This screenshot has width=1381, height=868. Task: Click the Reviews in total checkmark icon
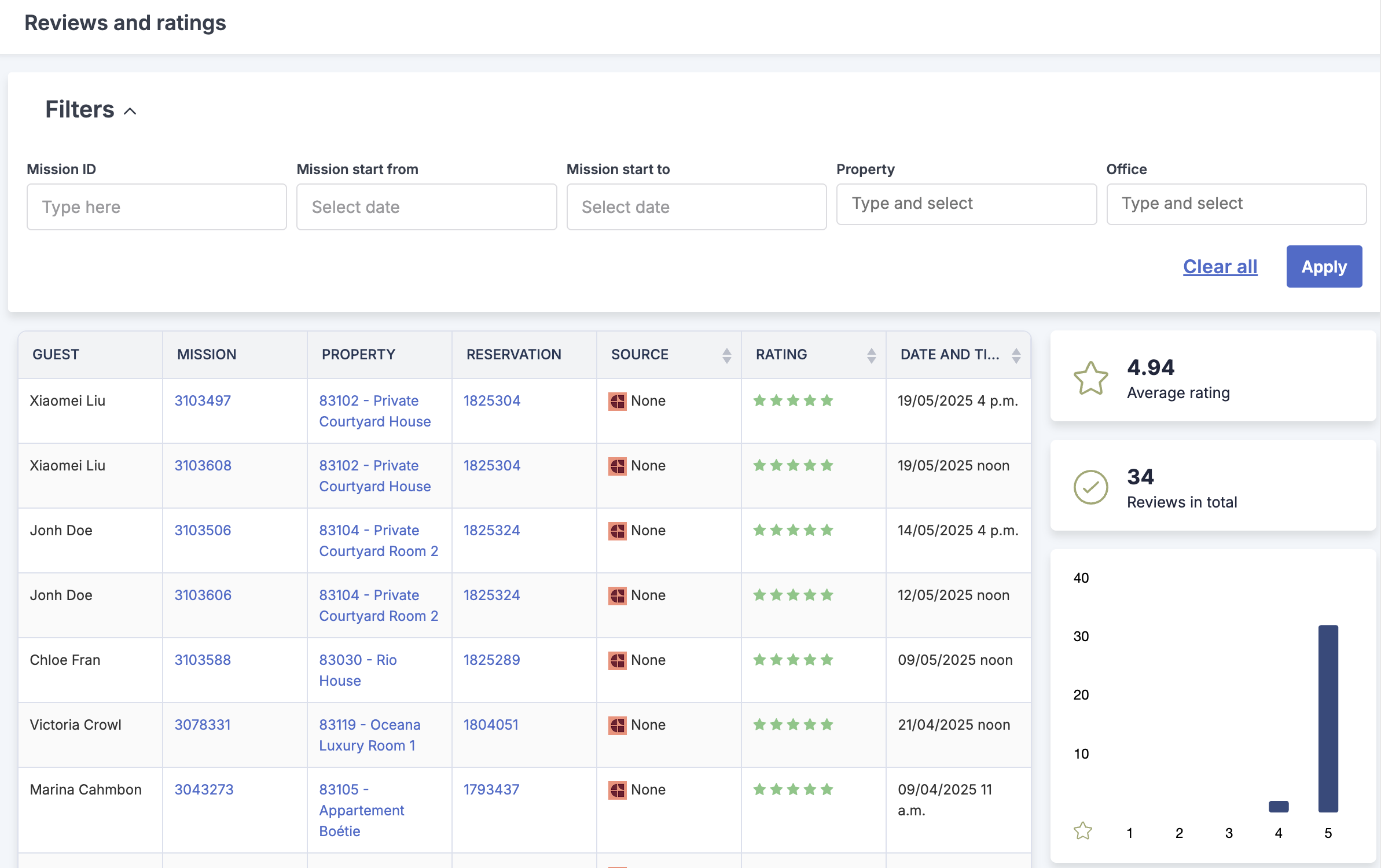pos(1090,487)
